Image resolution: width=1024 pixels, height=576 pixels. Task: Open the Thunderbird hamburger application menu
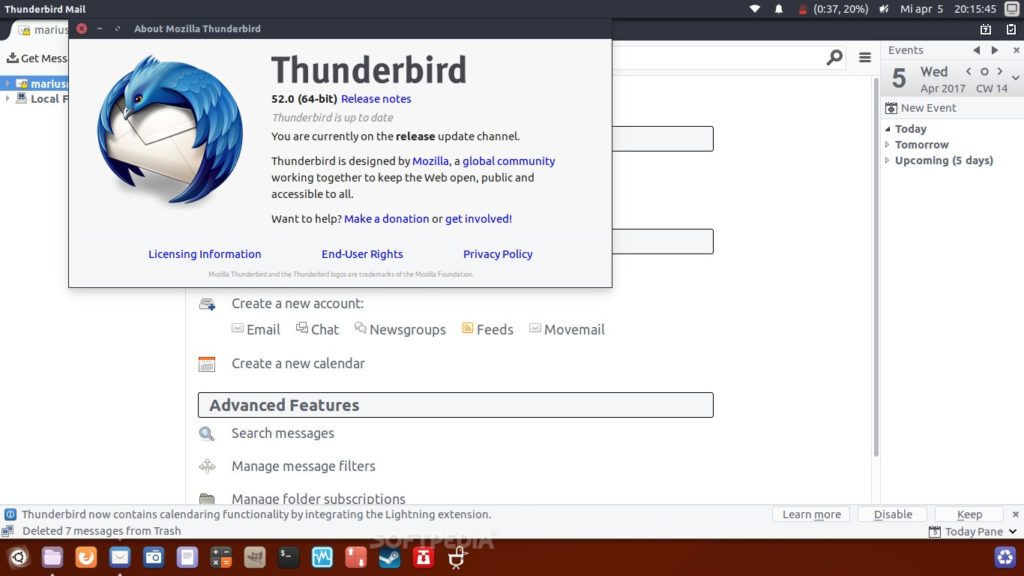(865, 57)
